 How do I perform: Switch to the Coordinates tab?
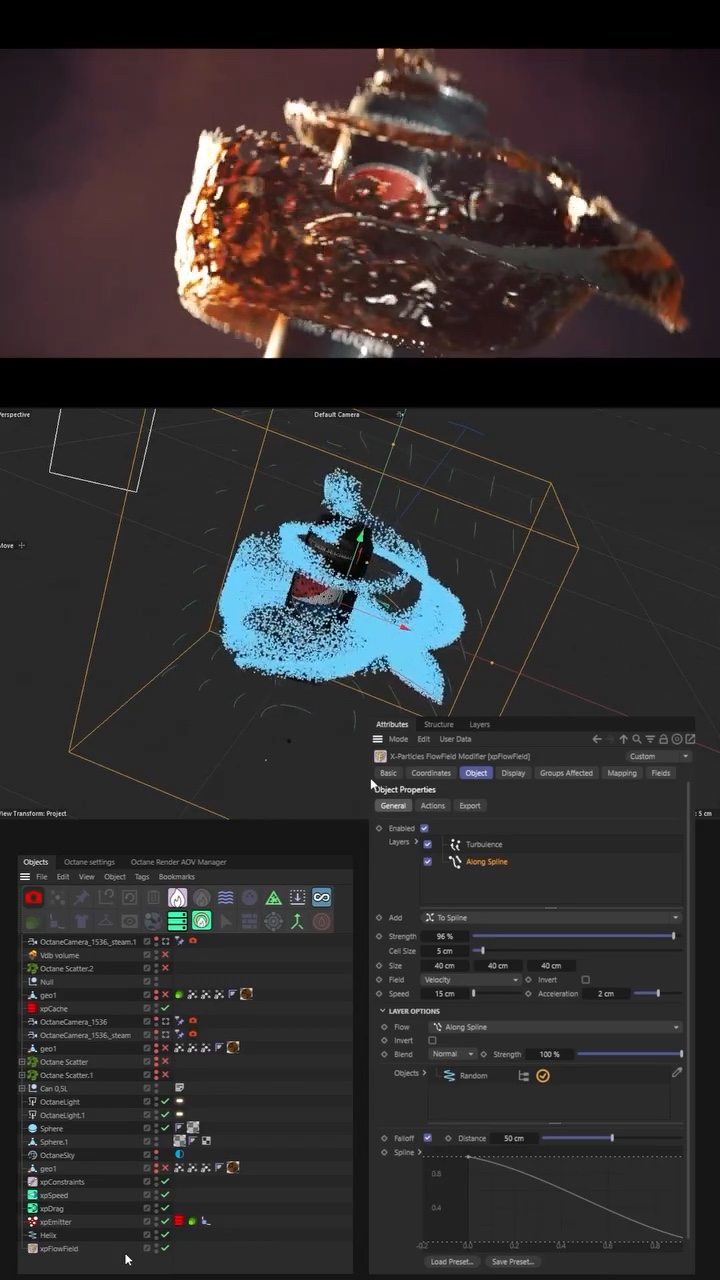coord(431,773)
